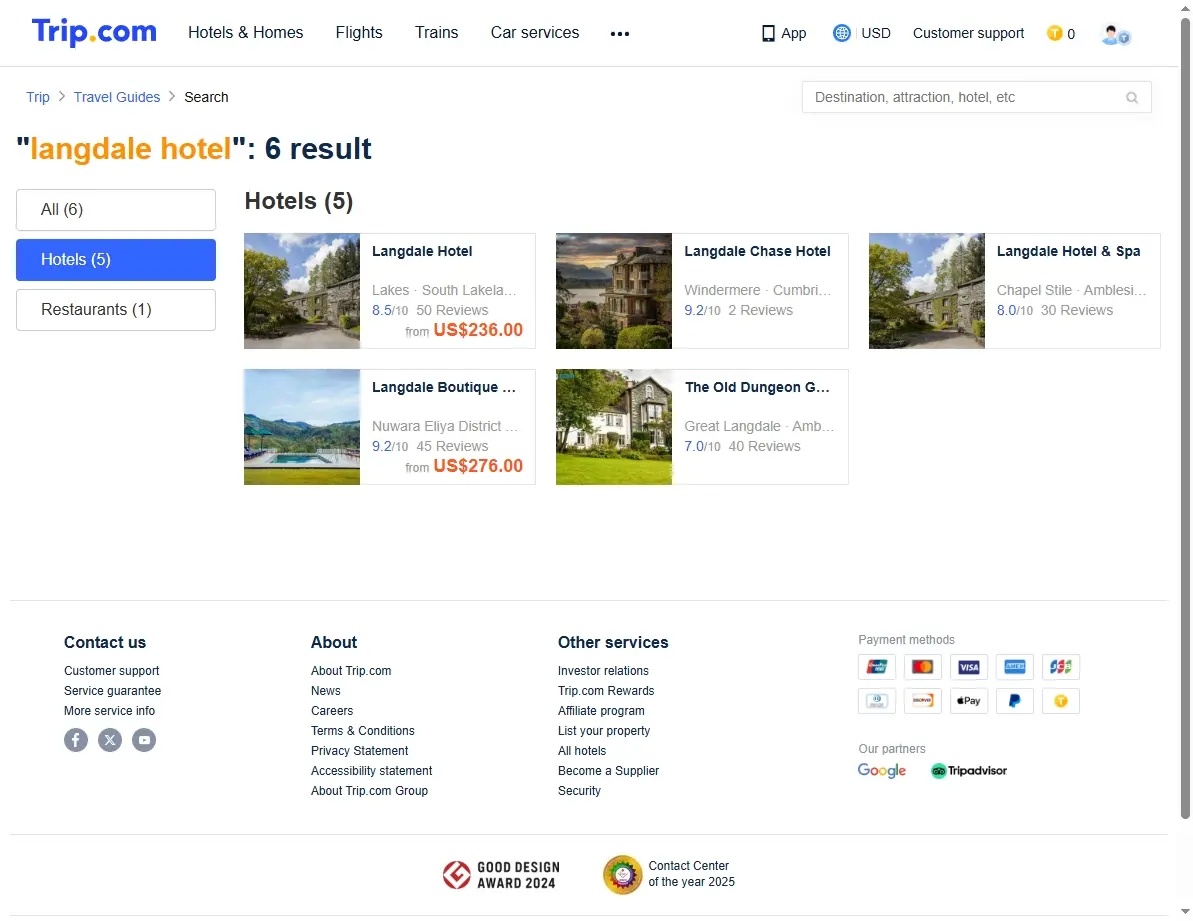This screenshot has width=1193, height=921.
Task: Open the X social icon
Action: coord(110,740)
